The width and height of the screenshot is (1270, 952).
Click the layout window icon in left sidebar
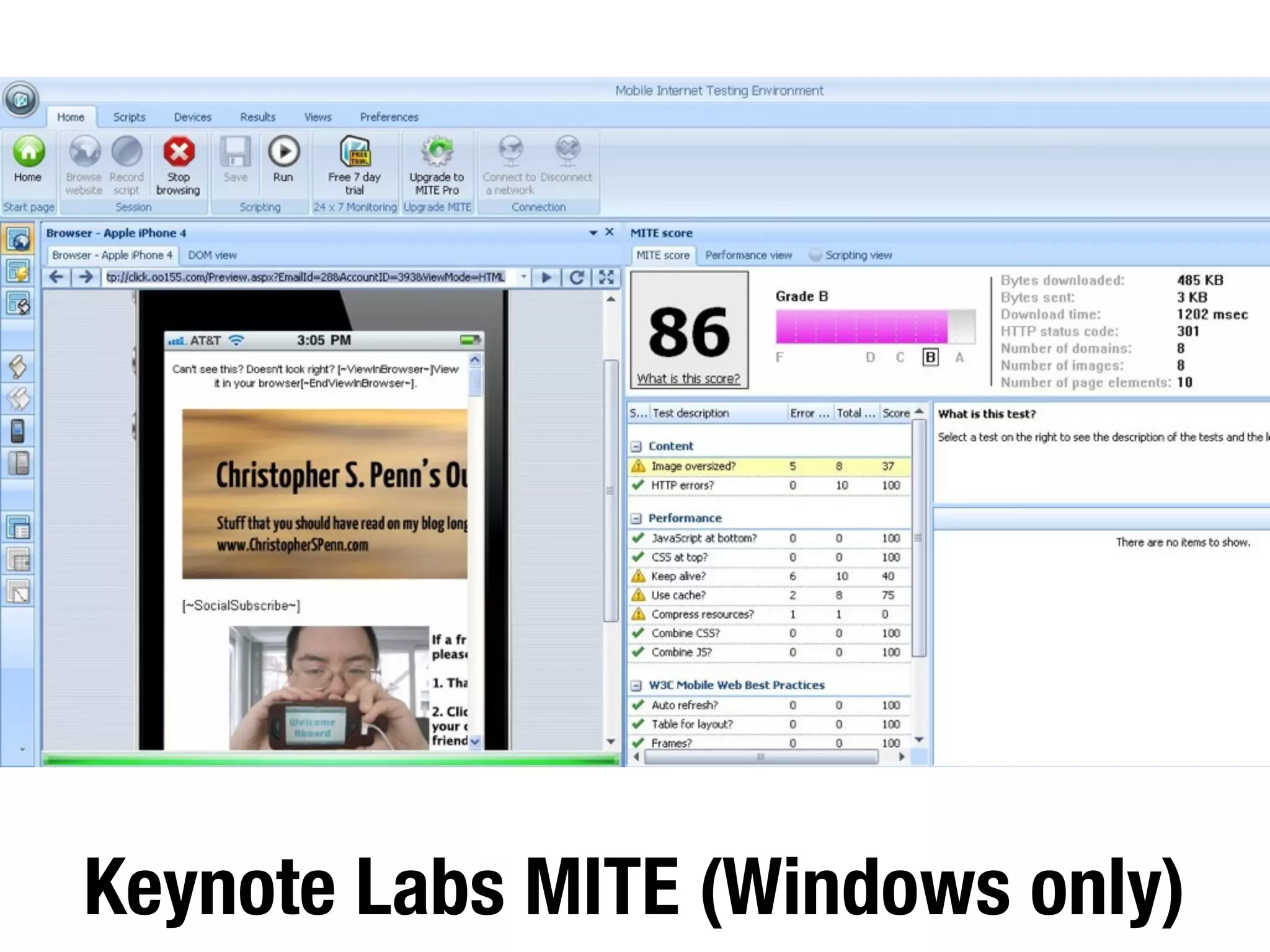[x=18, y=527]
